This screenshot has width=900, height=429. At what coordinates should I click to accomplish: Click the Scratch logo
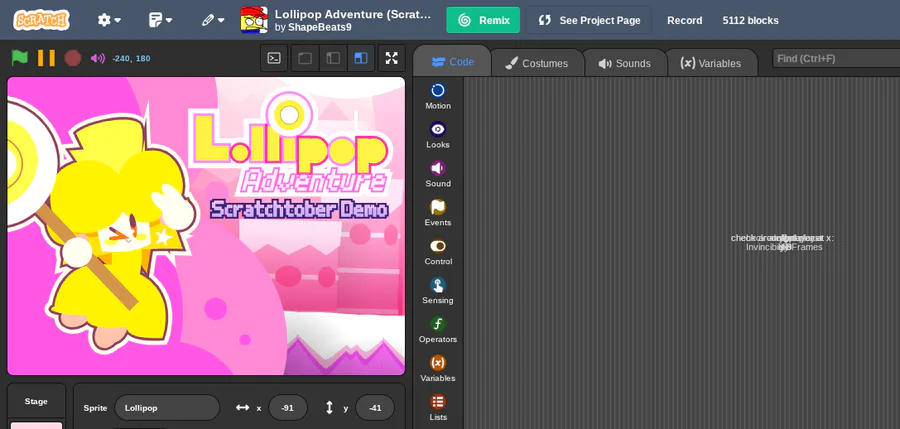pyautogui.click(x=41, y=20)
